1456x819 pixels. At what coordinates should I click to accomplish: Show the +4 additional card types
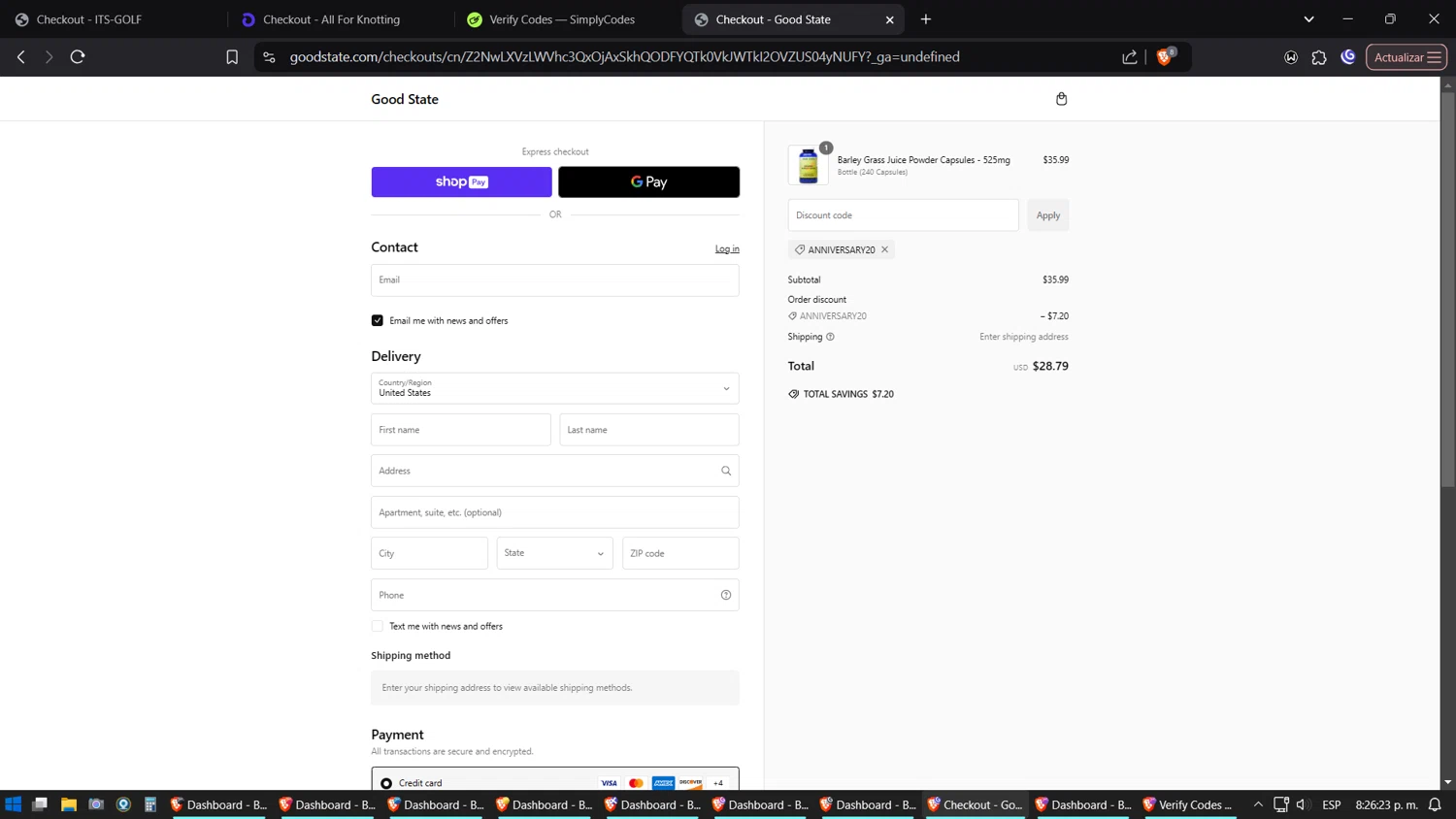(x=718, y=783)
